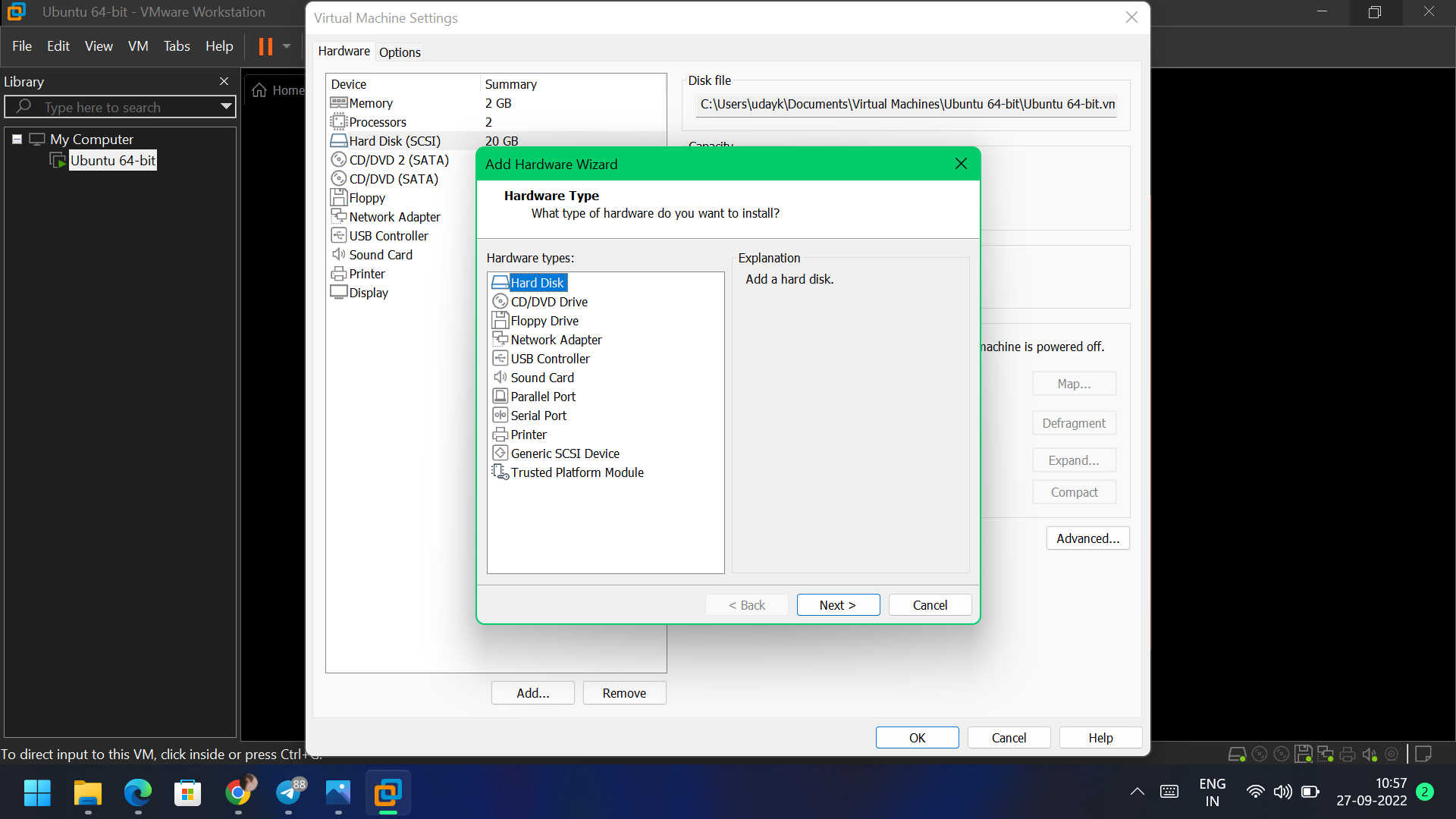Viewport: 1456px width, 819px height.
Task: Open the library search dropdown arrow
Action: pyautogui.click(x=226, y=107)
